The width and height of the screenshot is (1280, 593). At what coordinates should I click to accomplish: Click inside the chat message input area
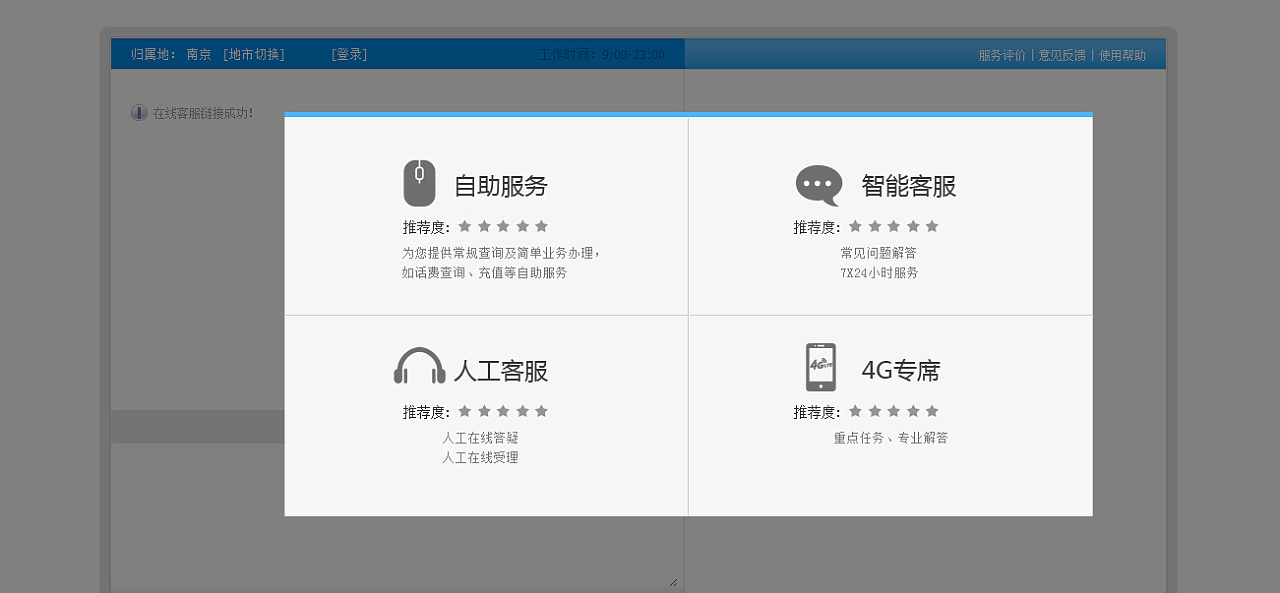(x=396, y=515)
